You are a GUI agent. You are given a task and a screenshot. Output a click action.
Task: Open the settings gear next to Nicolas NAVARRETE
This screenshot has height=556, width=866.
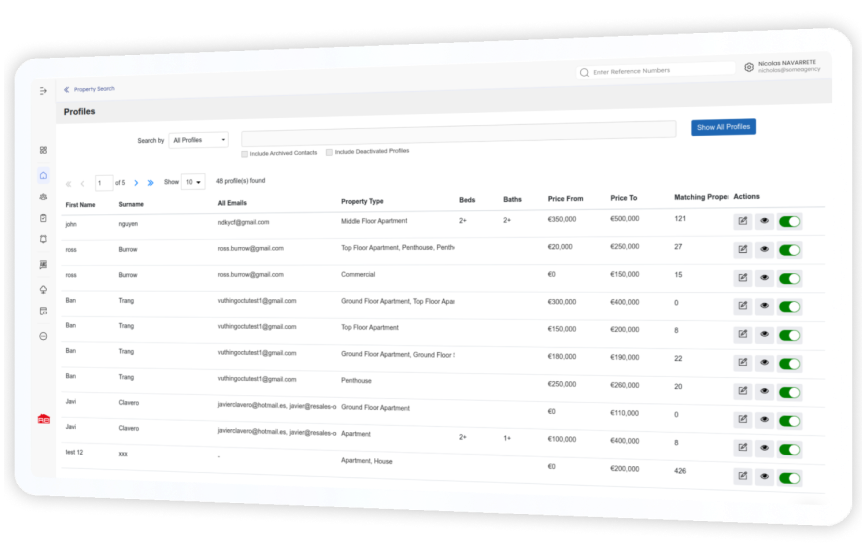click(749, 67)
